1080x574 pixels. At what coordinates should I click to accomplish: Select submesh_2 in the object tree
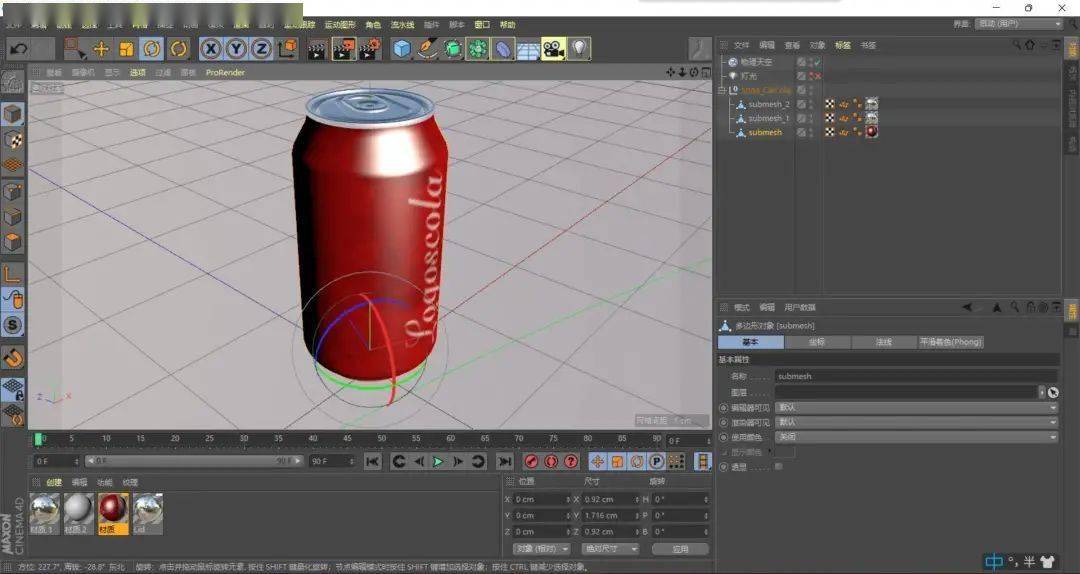click(768, 104)
